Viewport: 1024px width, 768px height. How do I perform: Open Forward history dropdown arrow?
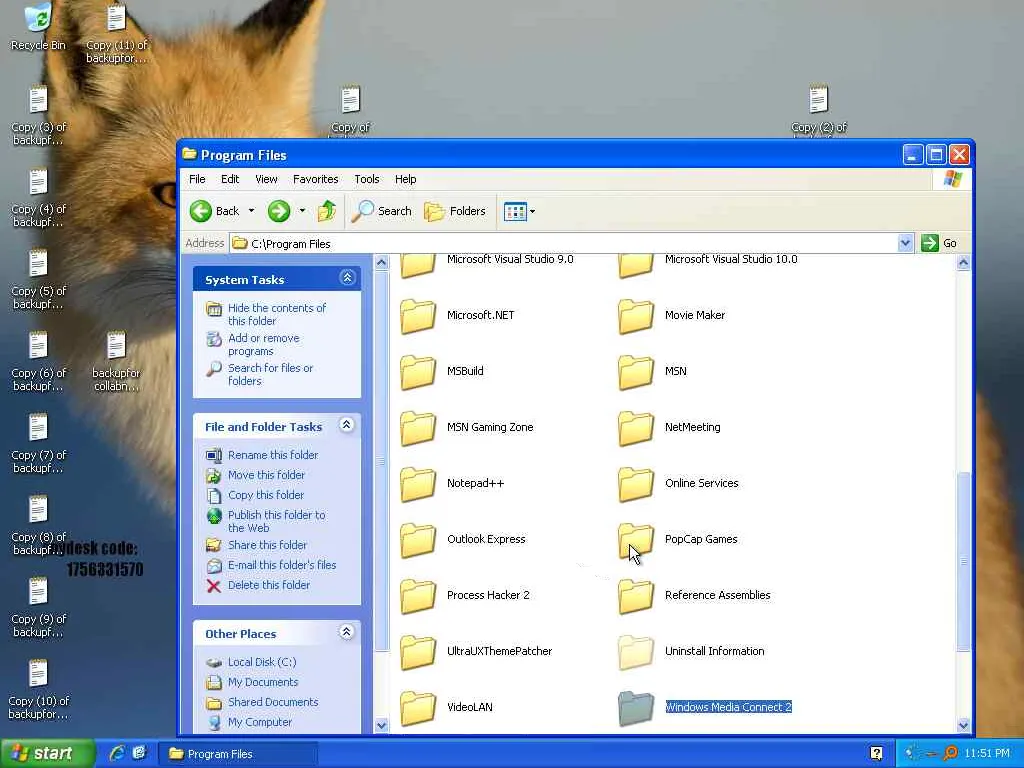(x=302, y=211)
